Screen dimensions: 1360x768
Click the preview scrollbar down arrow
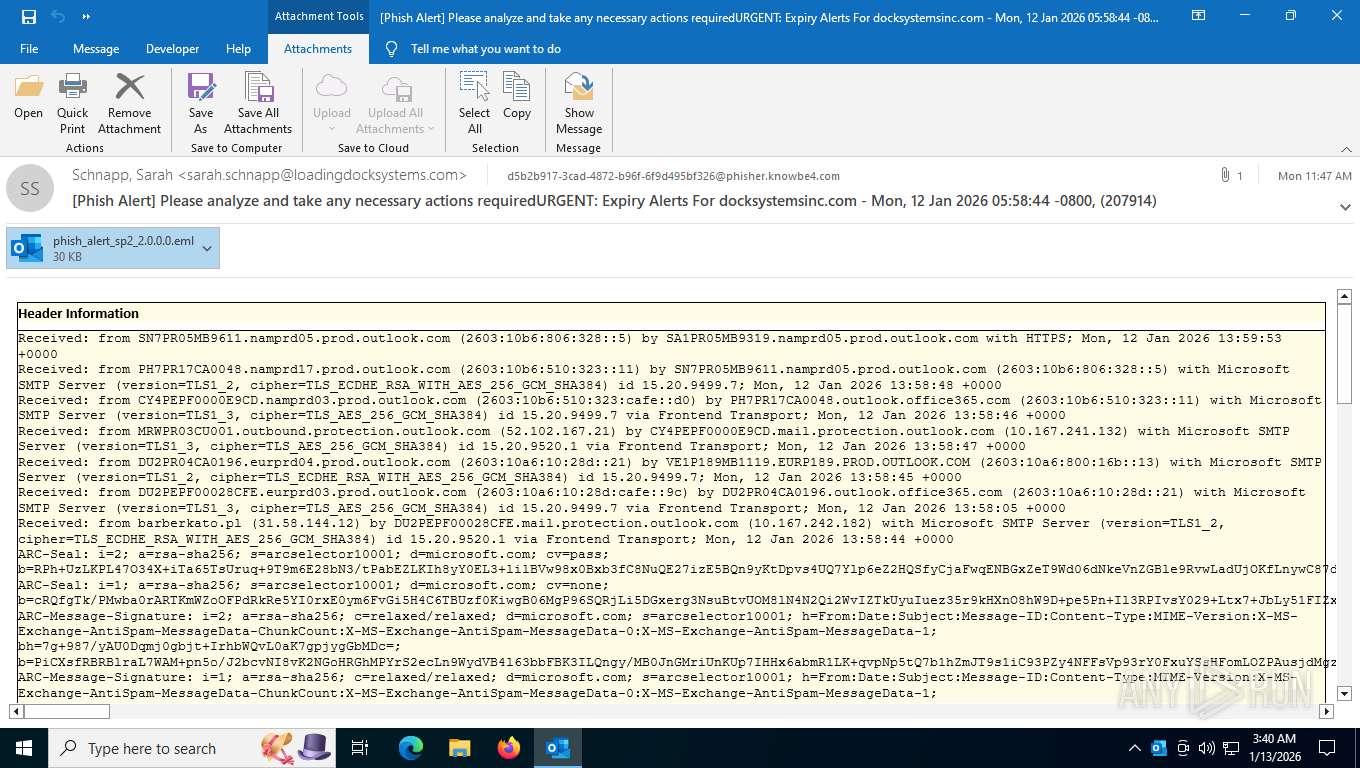tap(1344, 693)
